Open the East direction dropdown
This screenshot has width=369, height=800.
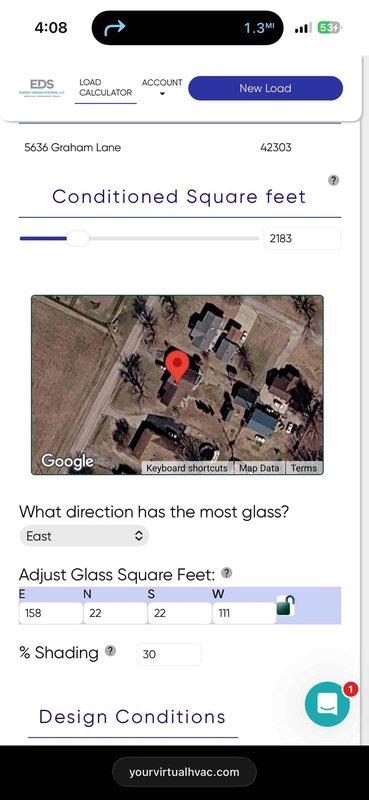(84, 536)
